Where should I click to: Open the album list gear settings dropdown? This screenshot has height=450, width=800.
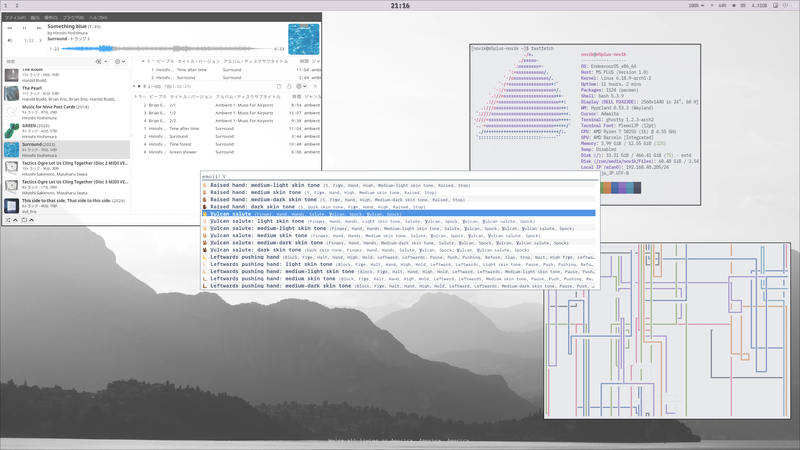(x=121, y=62)
